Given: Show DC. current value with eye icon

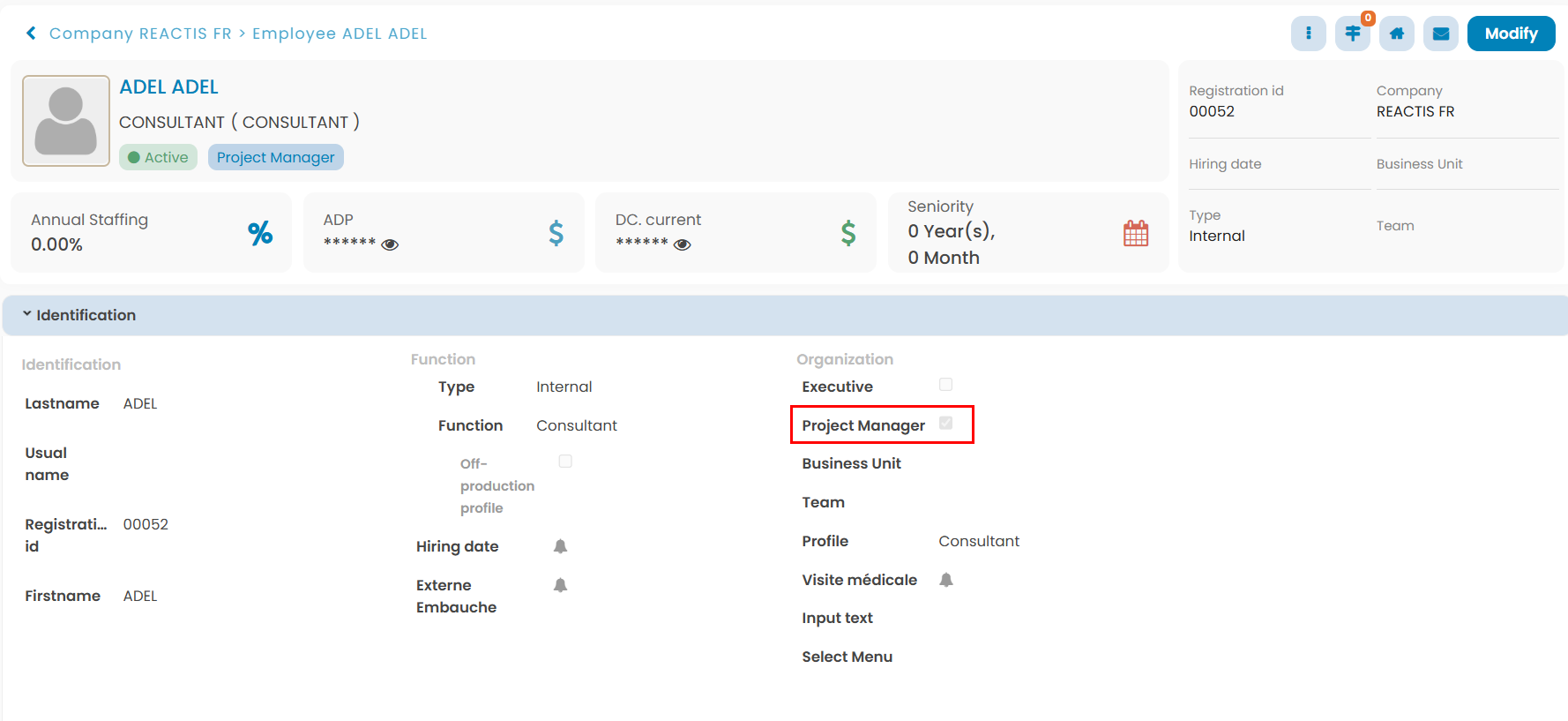Looking at the screenshot, I should (x=682, y=244).
